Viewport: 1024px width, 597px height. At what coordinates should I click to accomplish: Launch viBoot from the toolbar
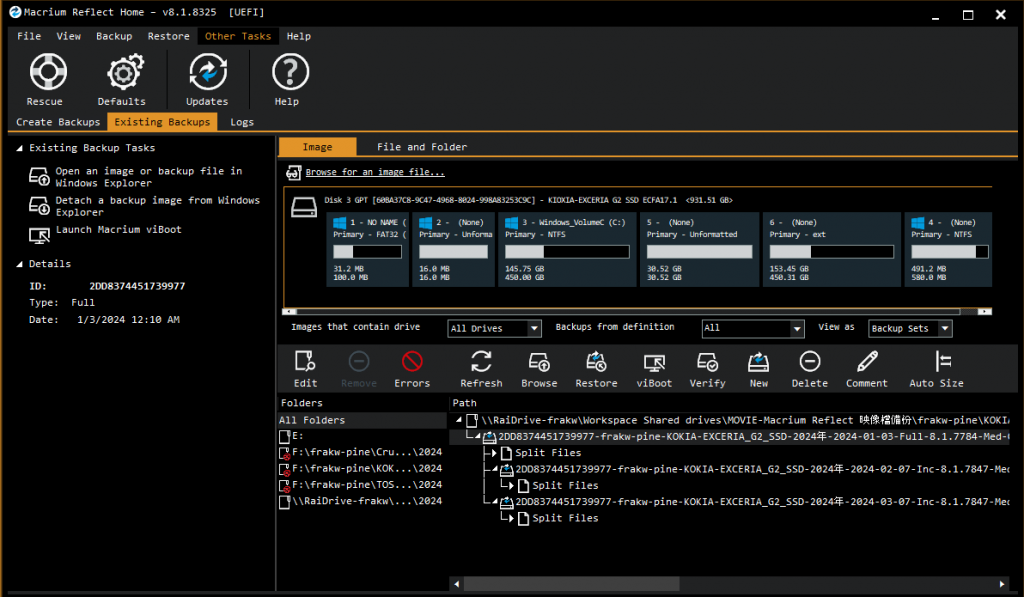(654, 370)
